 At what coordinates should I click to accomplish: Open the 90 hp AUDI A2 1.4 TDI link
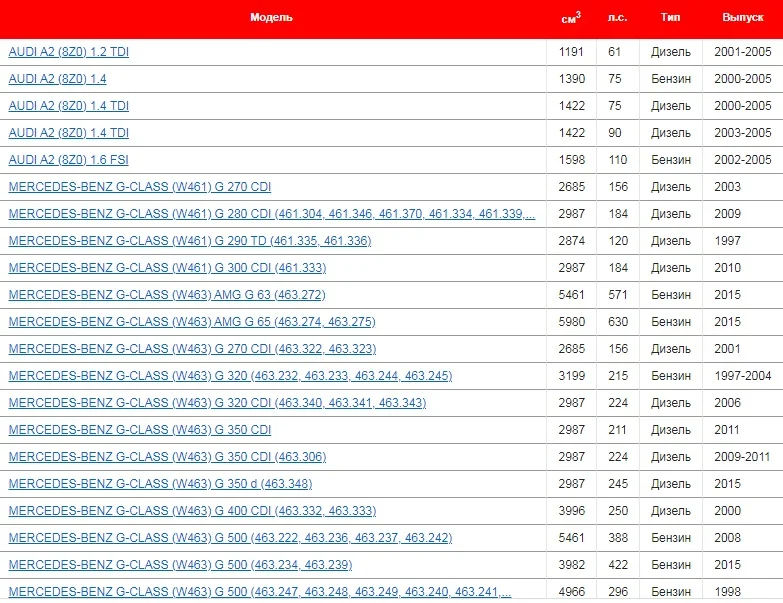(68, 133)
